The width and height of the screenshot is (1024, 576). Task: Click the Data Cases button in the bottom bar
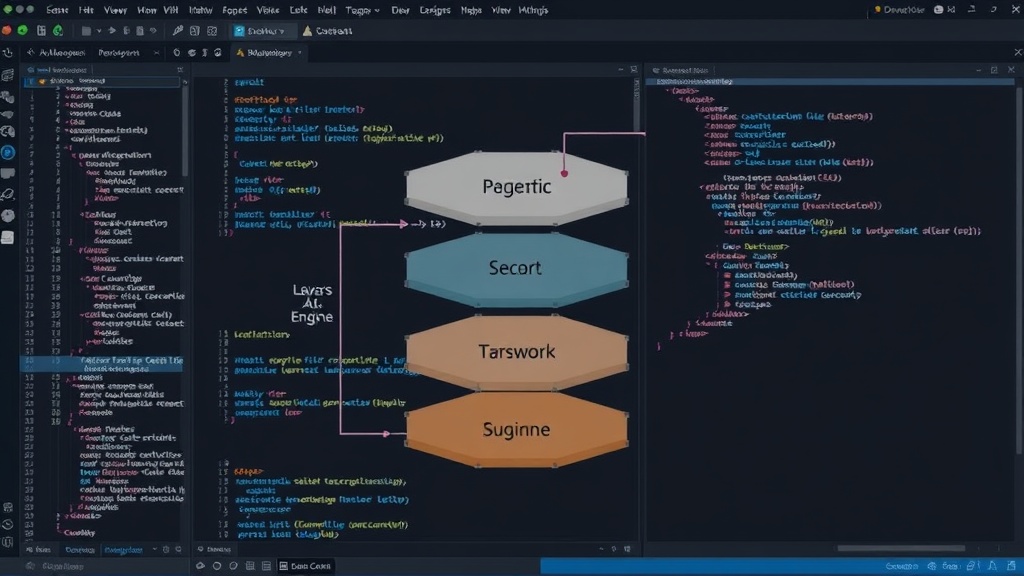click(x=305, y=566)
